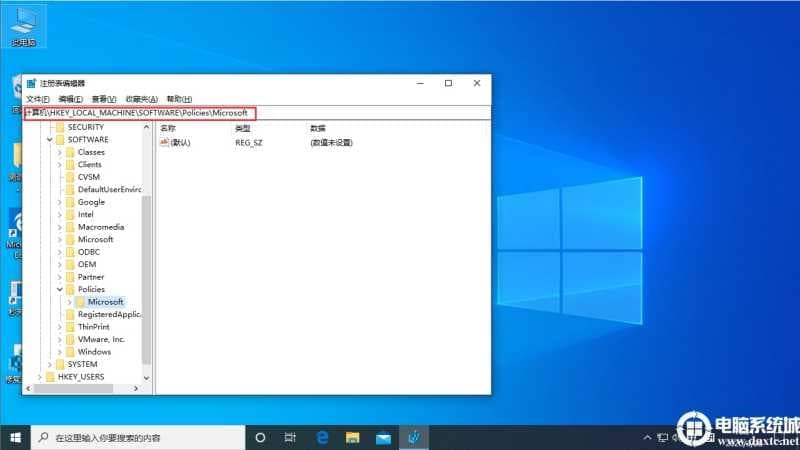Select the Policies folder icon
800x450 pixels.
[x=70, y=289]
